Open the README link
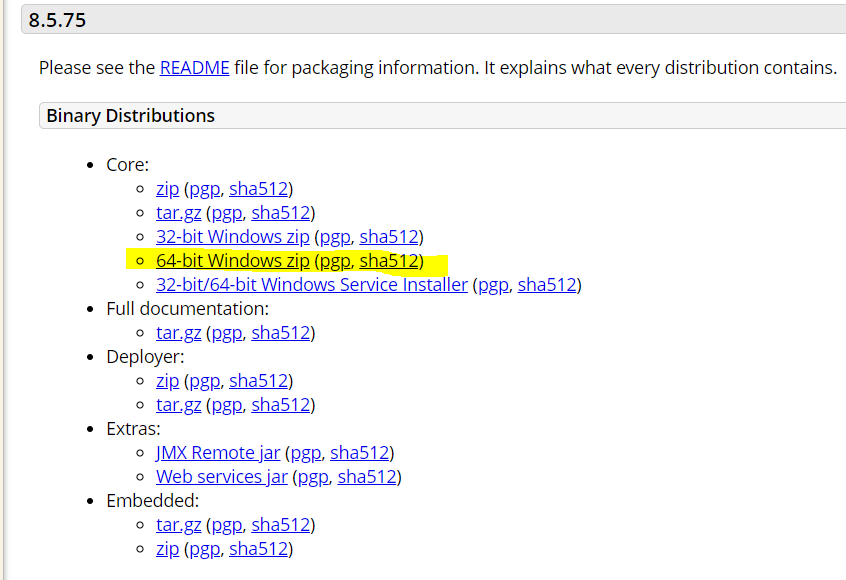The width and height of the screenshot is (846, 580). click(194, 68)
